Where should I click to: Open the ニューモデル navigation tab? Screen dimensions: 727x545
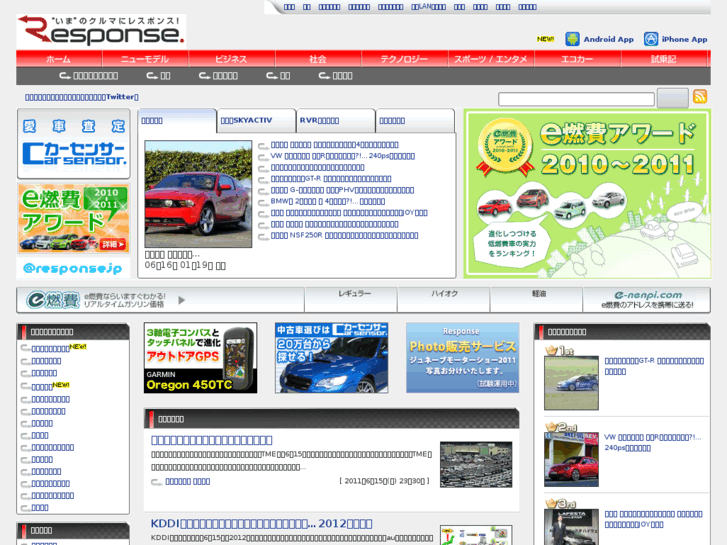click(x=145, y=59)
